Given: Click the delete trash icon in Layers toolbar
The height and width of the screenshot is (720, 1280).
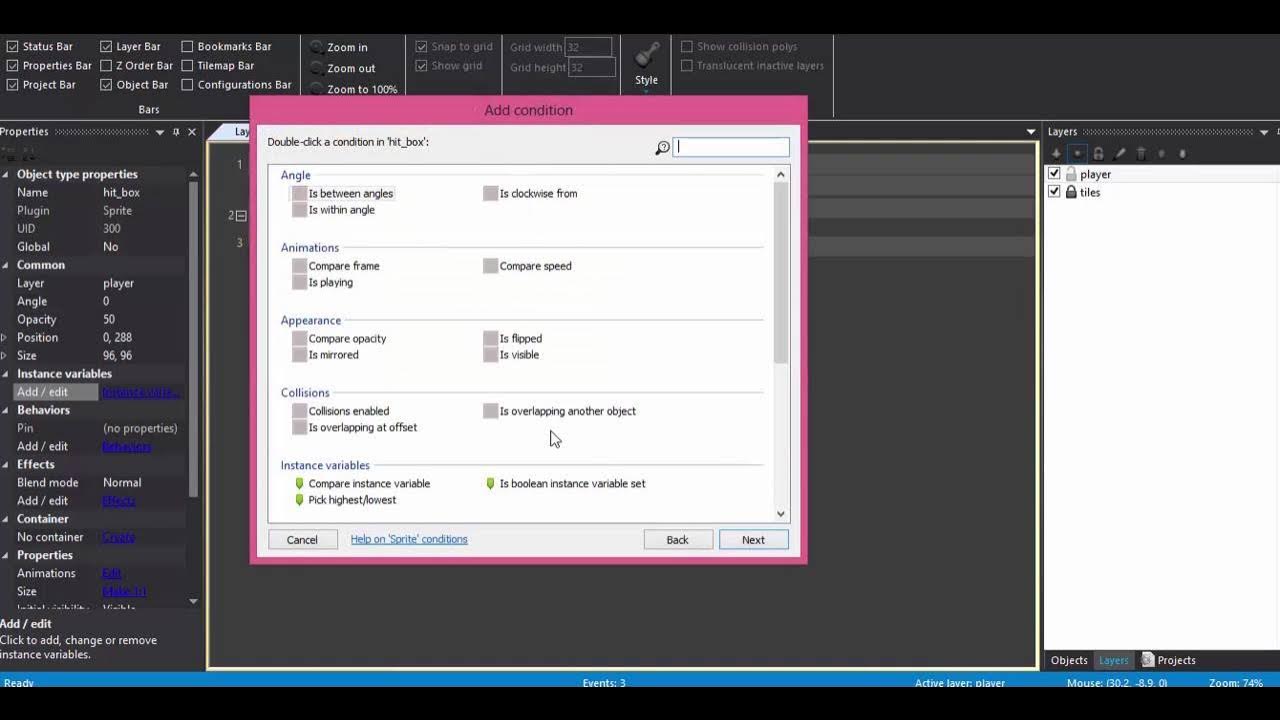Looking at the screenshot, I should pyautogui.click(x=1140, y=154).
